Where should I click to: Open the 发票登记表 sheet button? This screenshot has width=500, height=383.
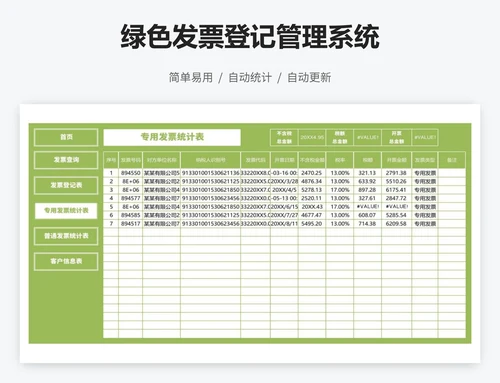[x=66, y=185]
